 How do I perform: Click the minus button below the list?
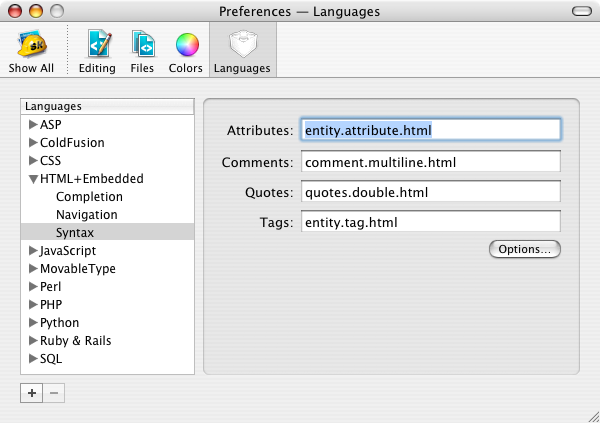tap(54, 393)
